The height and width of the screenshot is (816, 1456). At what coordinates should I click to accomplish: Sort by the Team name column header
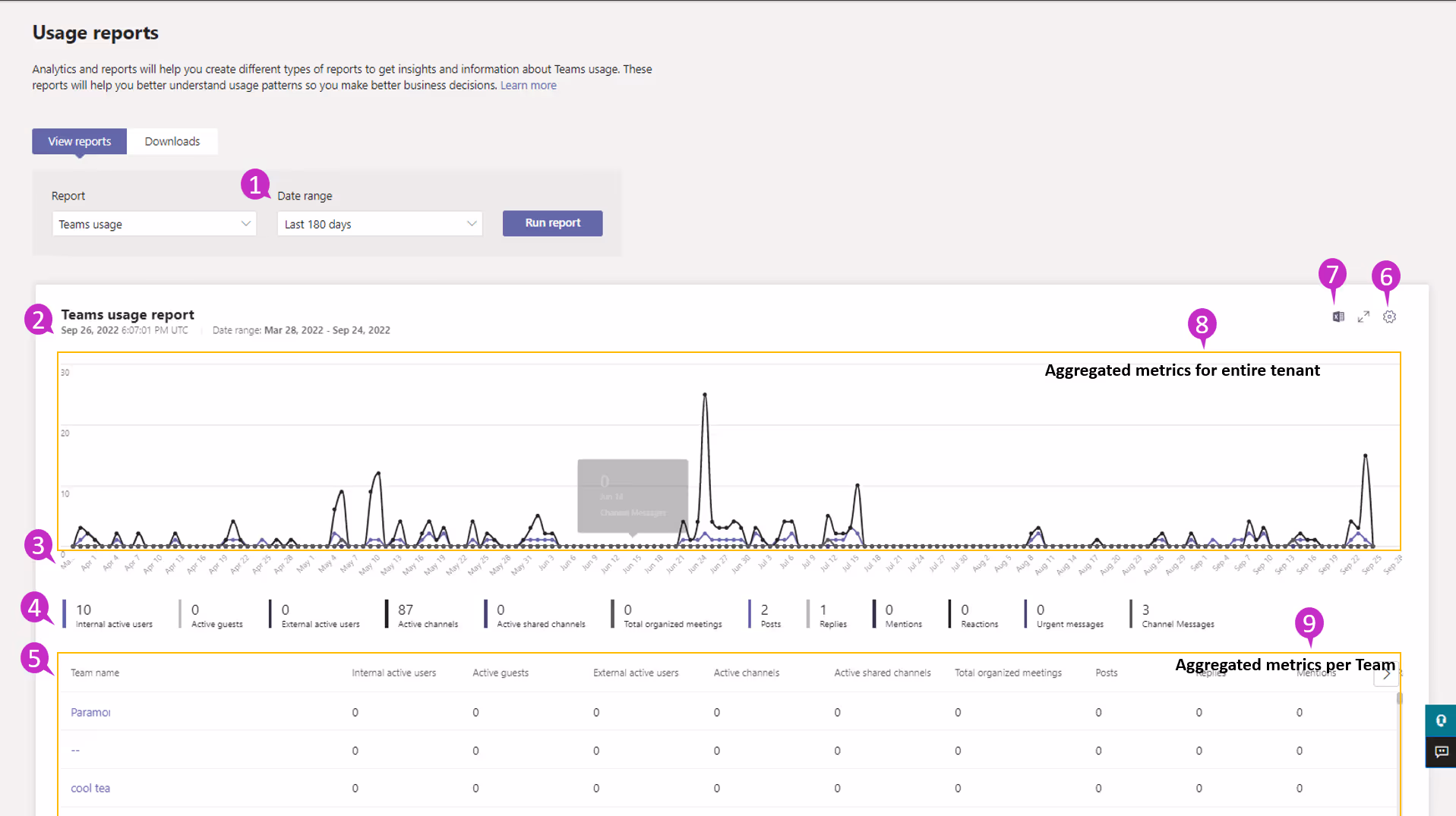[x=95, y=673]
